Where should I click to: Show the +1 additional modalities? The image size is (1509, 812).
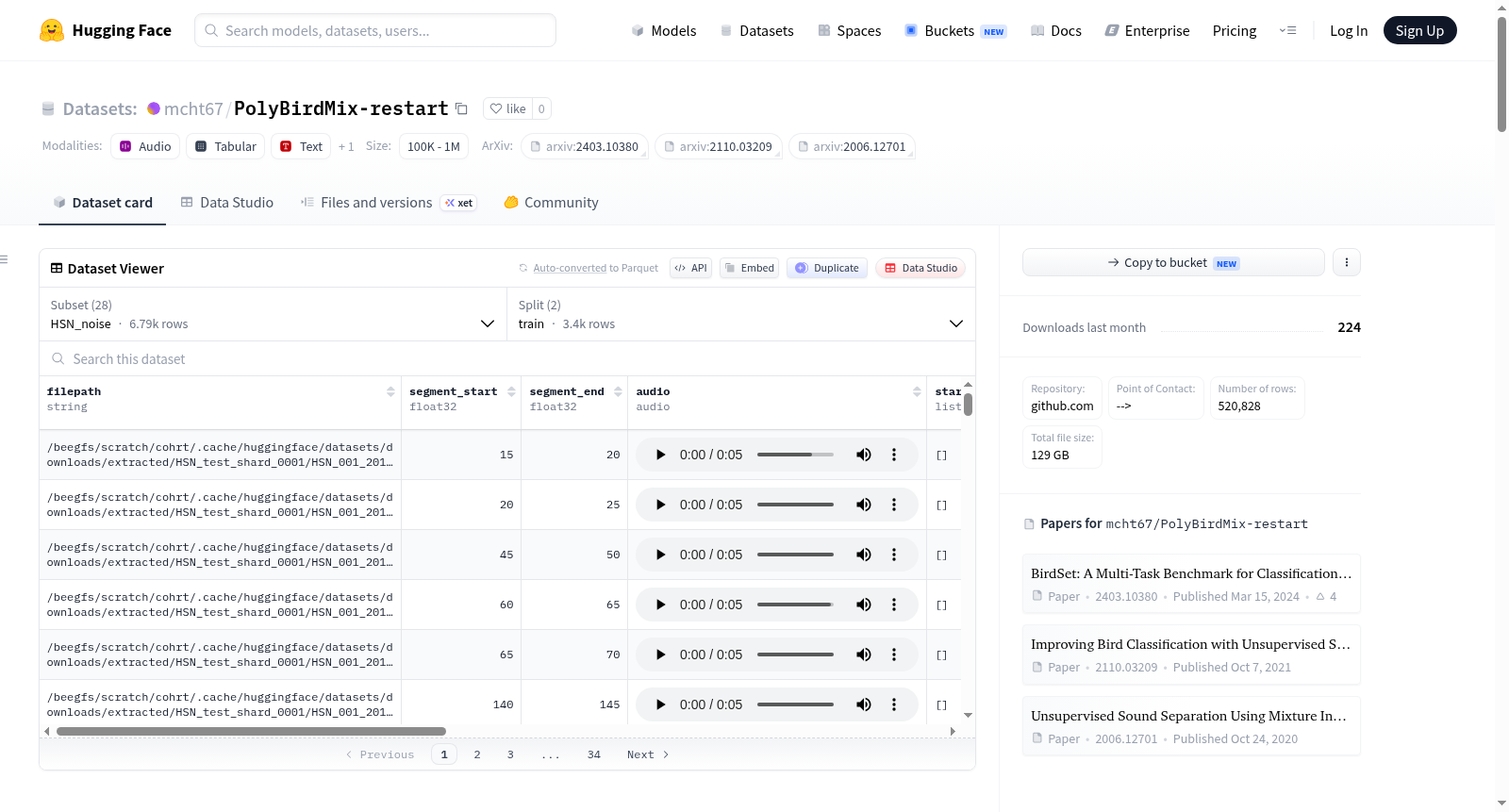[346, 146]
